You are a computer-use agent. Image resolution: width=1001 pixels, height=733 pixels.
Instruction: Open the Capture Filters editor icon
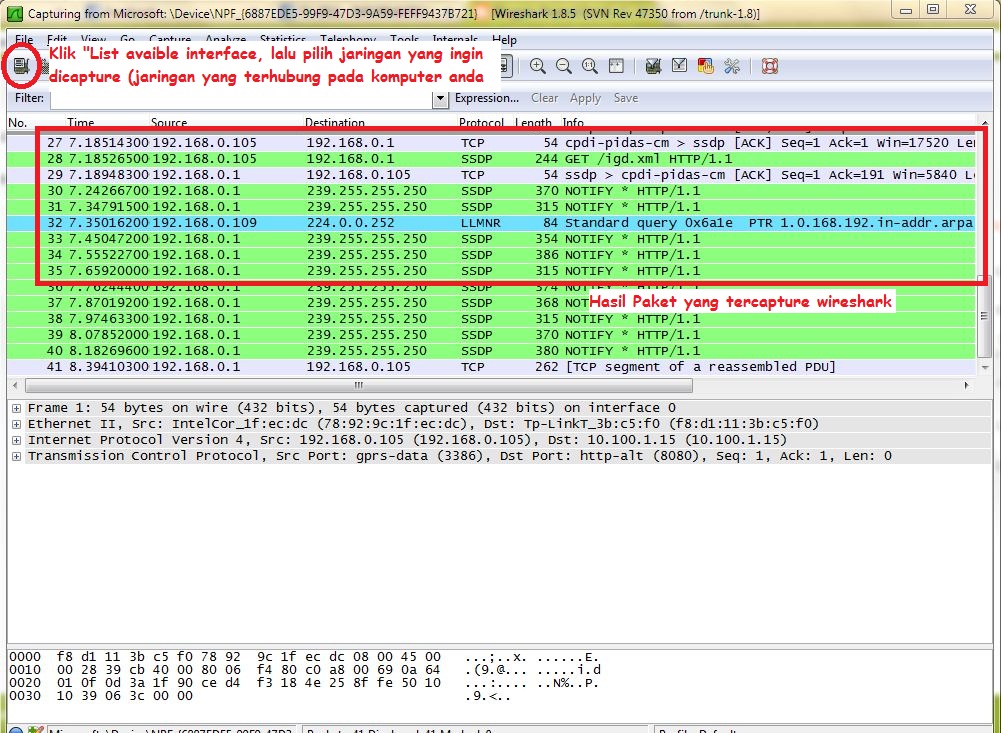point(653,66)
